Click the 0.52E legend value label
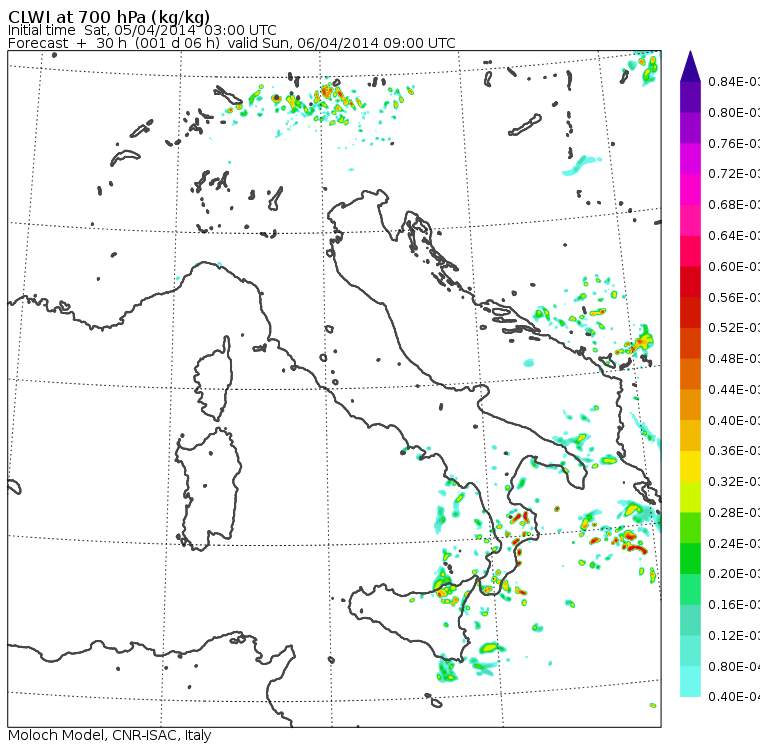Viewport: 760px width, 749px height. [x=734, y=328]
